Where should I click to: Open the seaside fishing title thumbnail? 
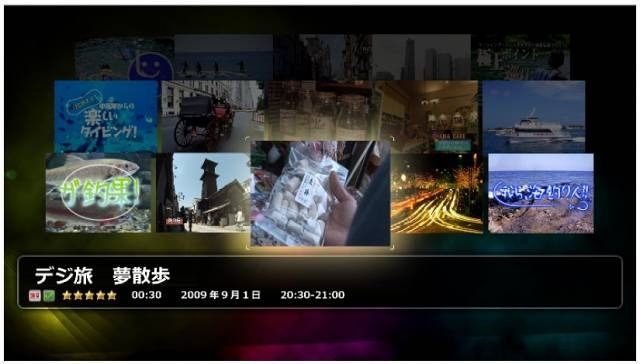(x=541, y=193)
